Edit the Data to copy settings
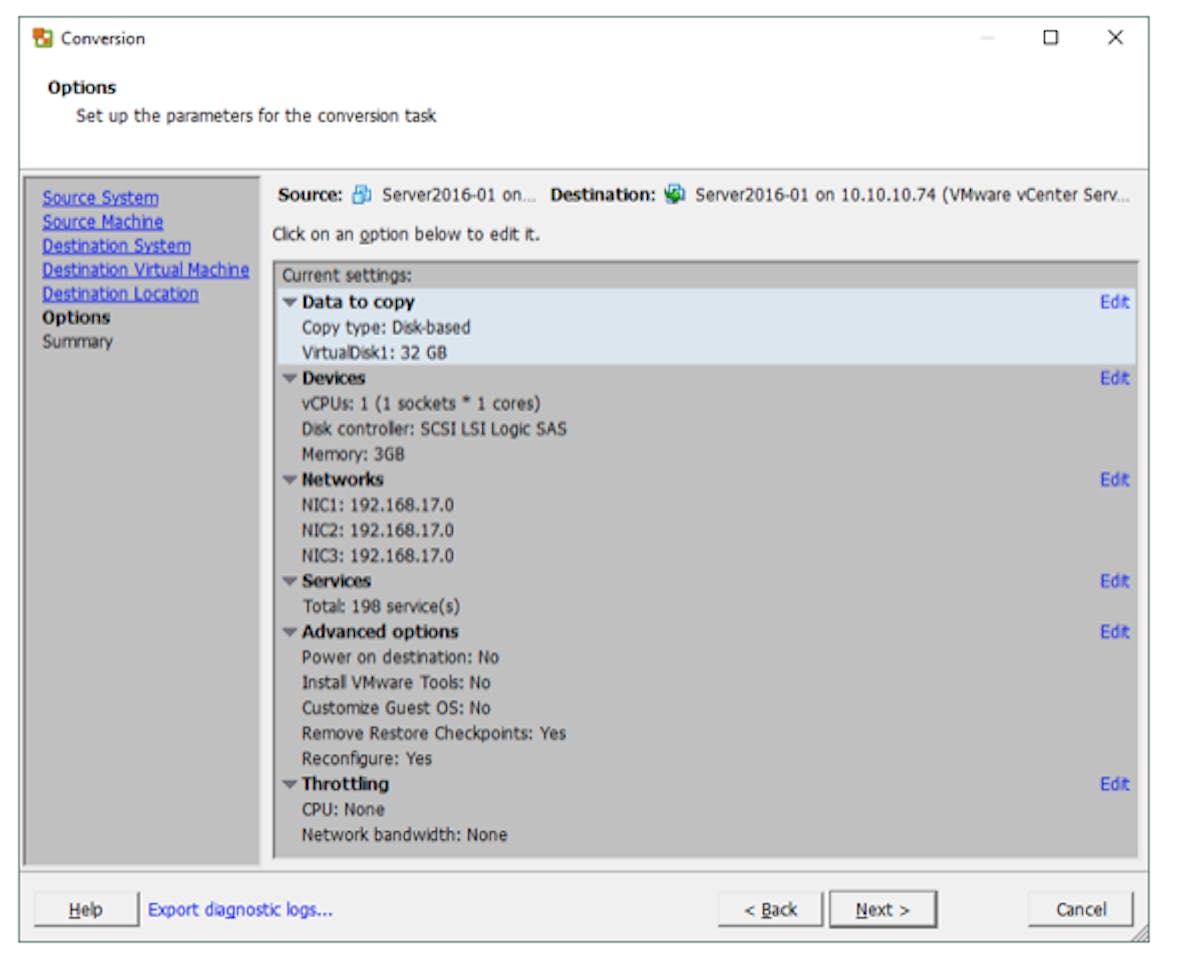This screenshot has height=973, width=1200. [x=1114, y=302]
